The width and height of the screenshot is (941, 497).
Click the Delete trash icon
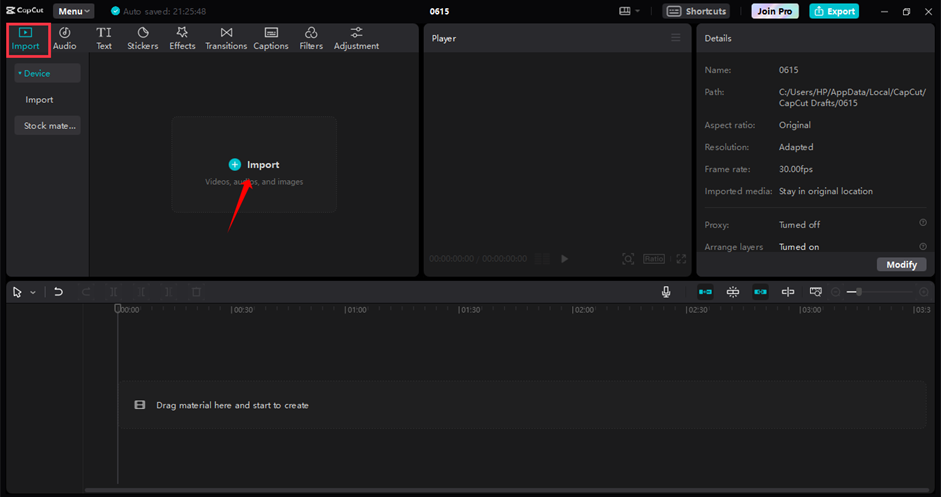pyautogui.click(x=196, y=292)
